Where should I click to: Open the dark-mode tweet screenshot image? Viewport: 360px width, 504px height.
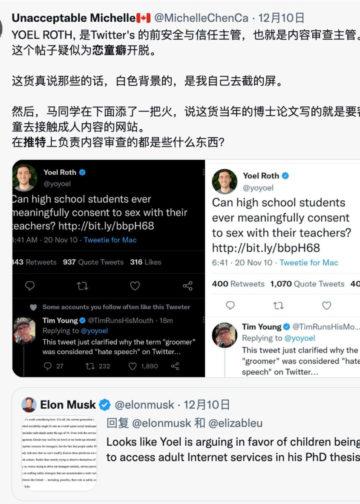[109, 268]
